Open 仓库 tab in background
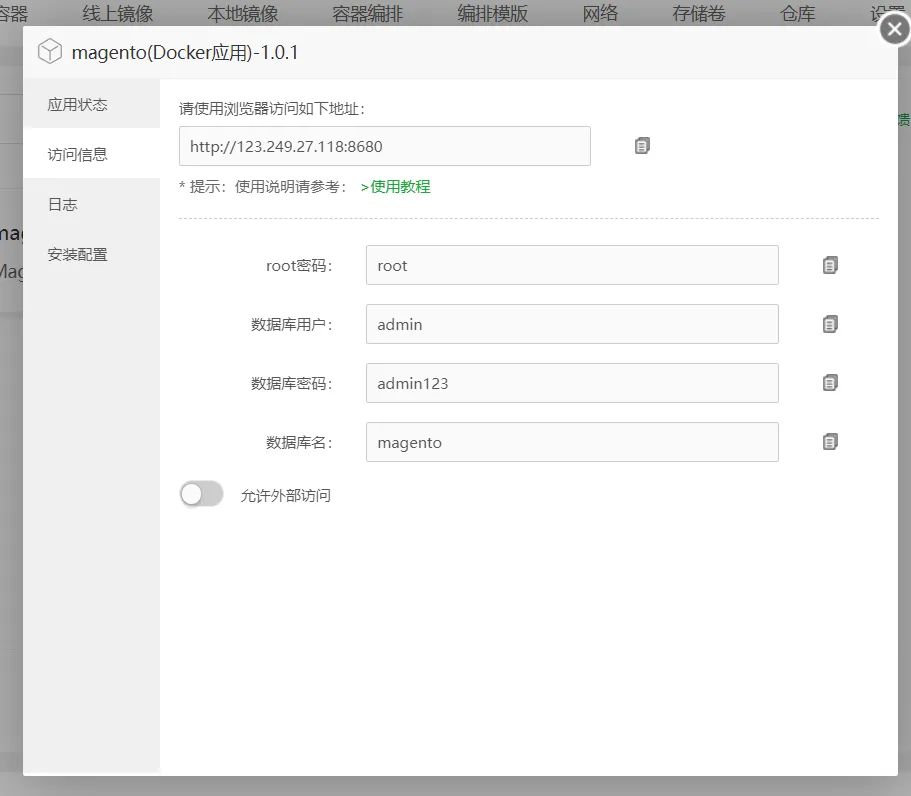 tap(797, 13)
